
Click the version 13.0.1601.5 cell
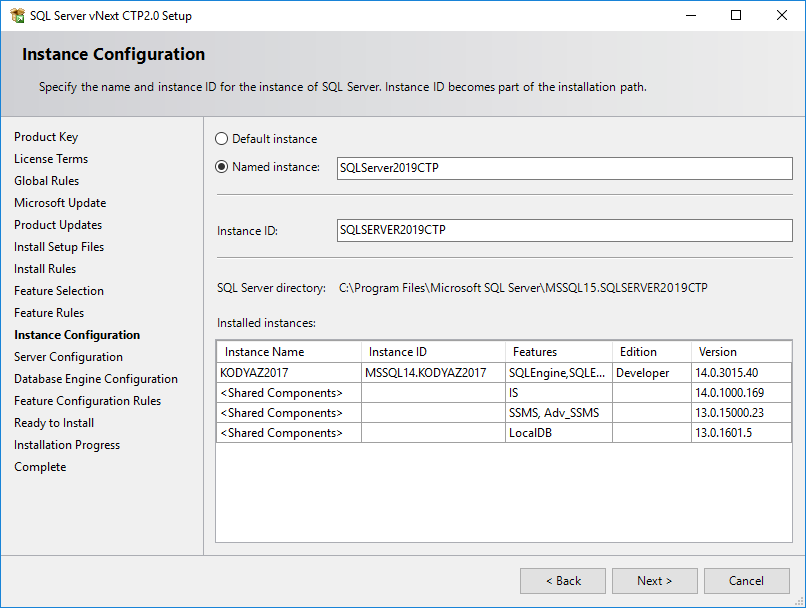741,433
